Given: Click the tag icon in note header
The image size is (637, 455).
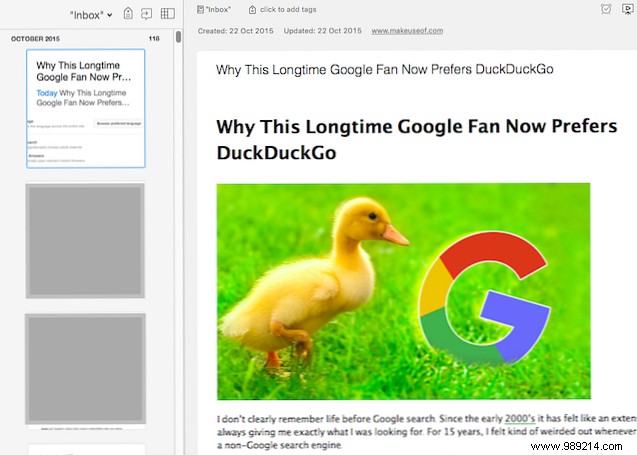Looking at the screenshot, I should tap(252, 9).
